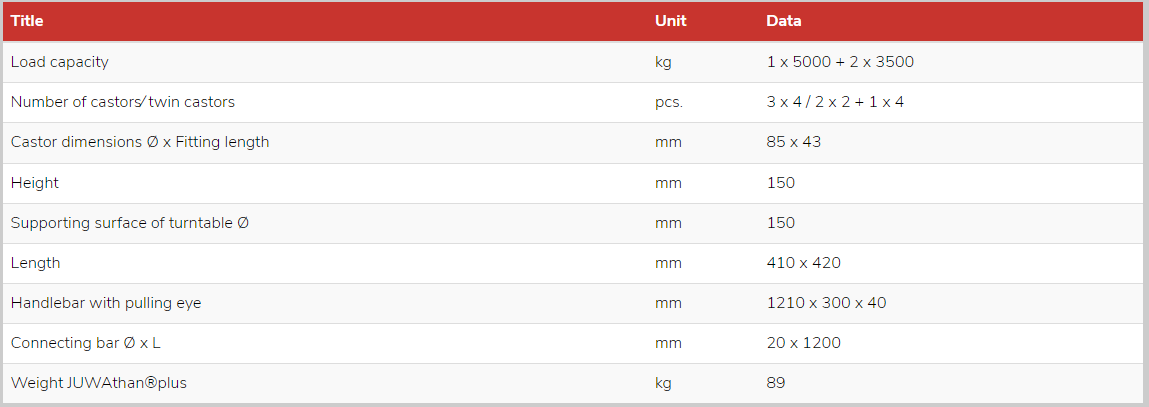Click the 20 x 1200 connecting bar value
This screenshot has width=1149, height=407.
pos(803,343)
